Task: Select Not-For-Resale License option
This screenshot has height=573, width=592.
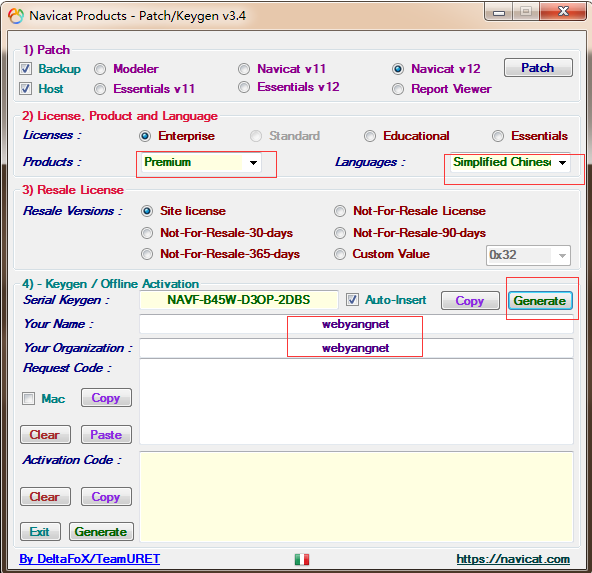Action: coord(340,211)
